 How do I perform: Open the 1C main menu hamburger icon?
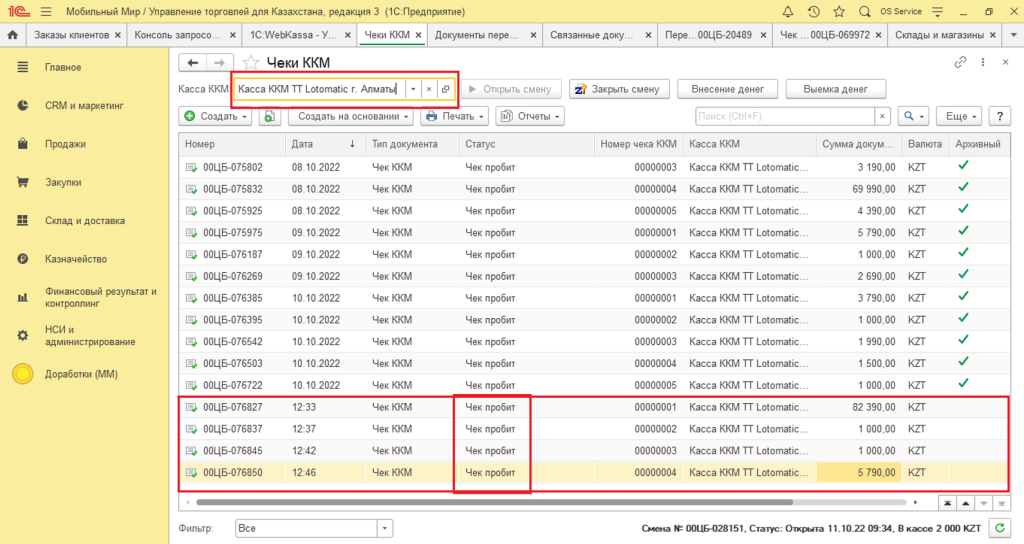(46, 12)
